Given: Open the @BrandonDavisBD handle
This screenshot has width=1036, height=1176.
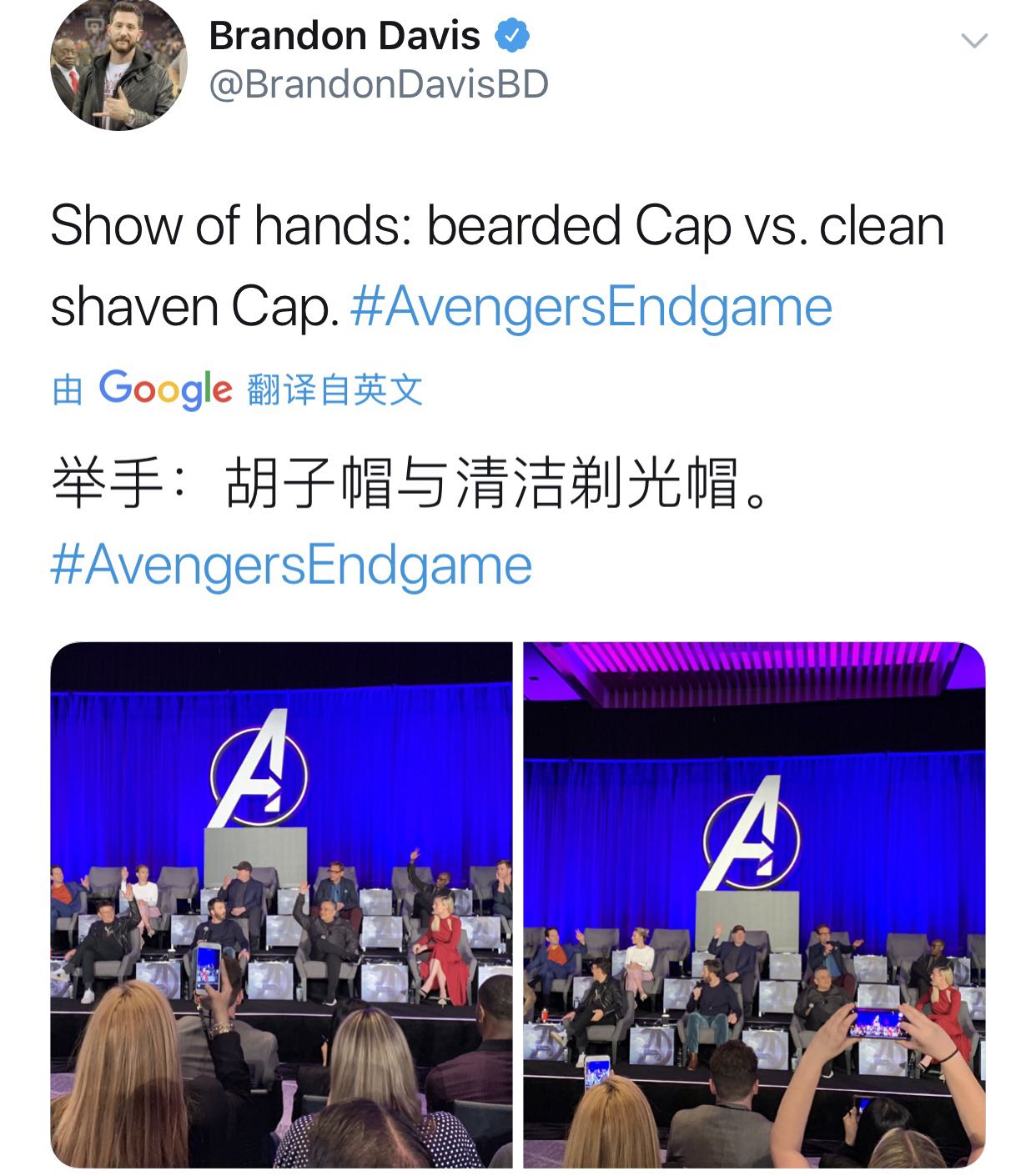Looking at the screenshot, I should [x=379, y=84].
